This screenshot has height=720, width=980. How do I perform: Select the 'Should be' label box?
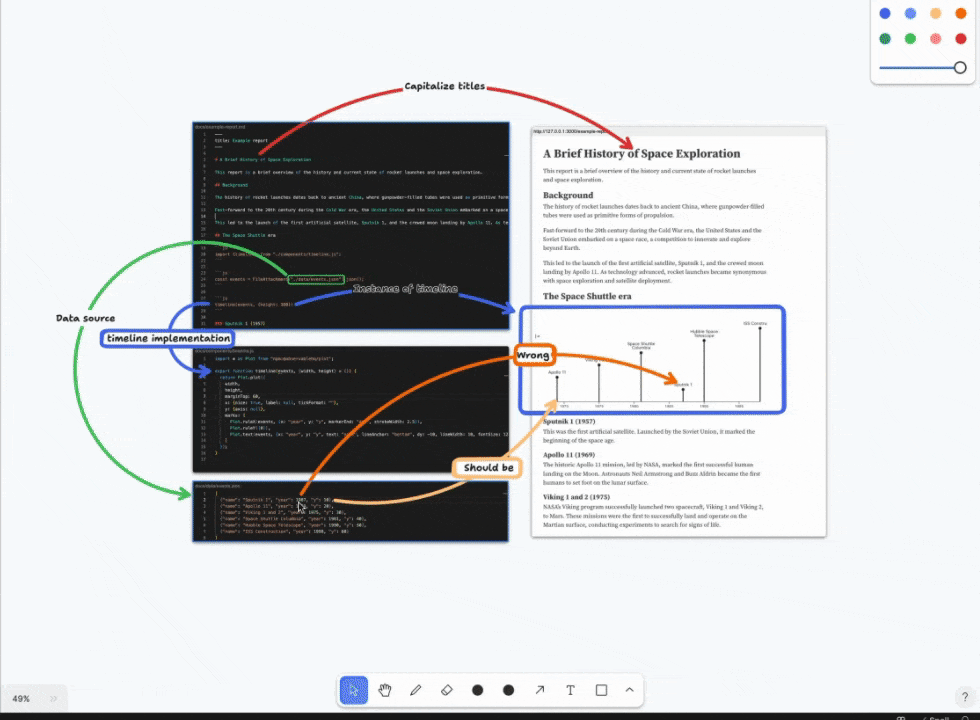(488, 468)
